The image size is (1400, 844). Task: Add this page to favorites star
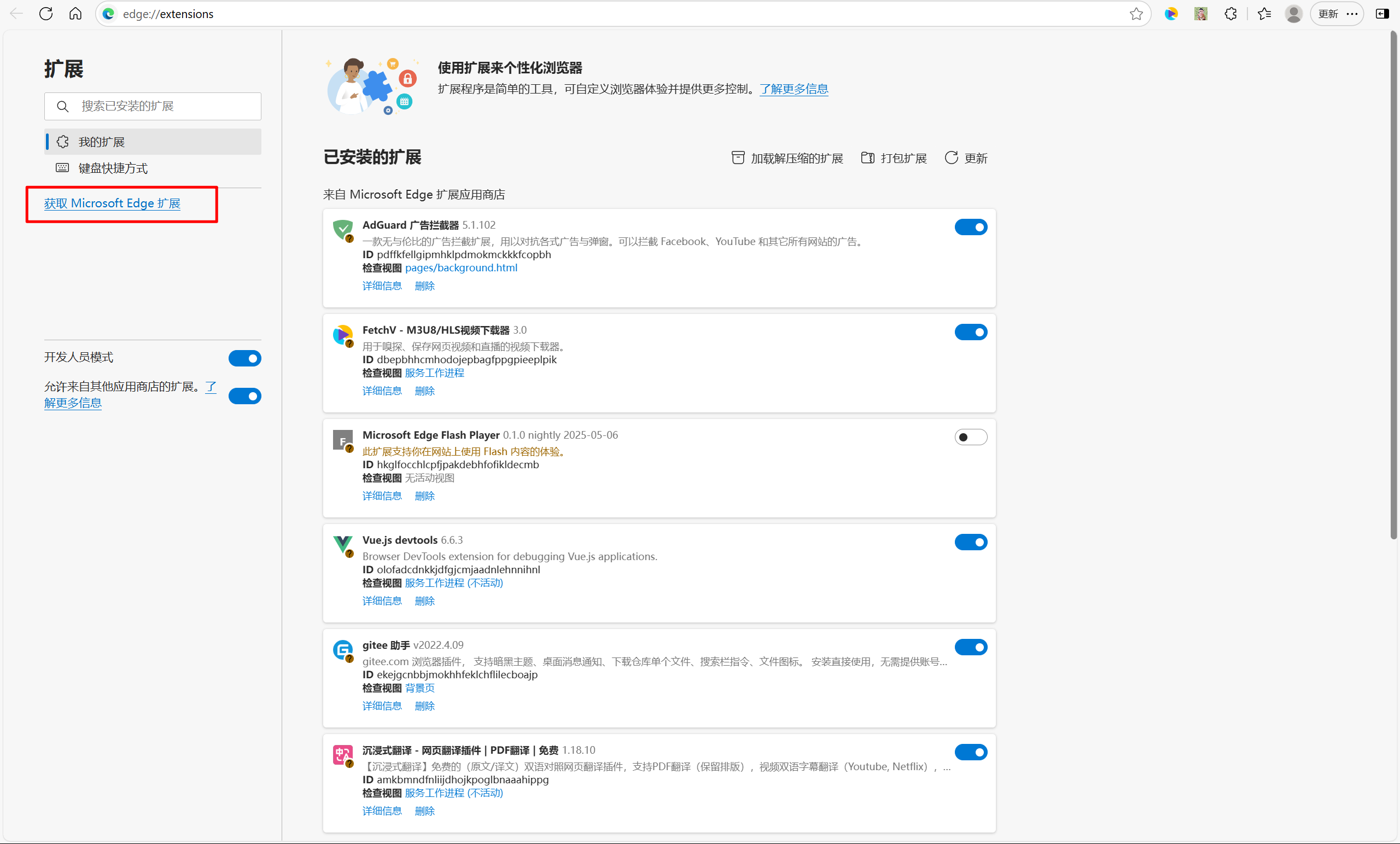tap(1136, 14)
